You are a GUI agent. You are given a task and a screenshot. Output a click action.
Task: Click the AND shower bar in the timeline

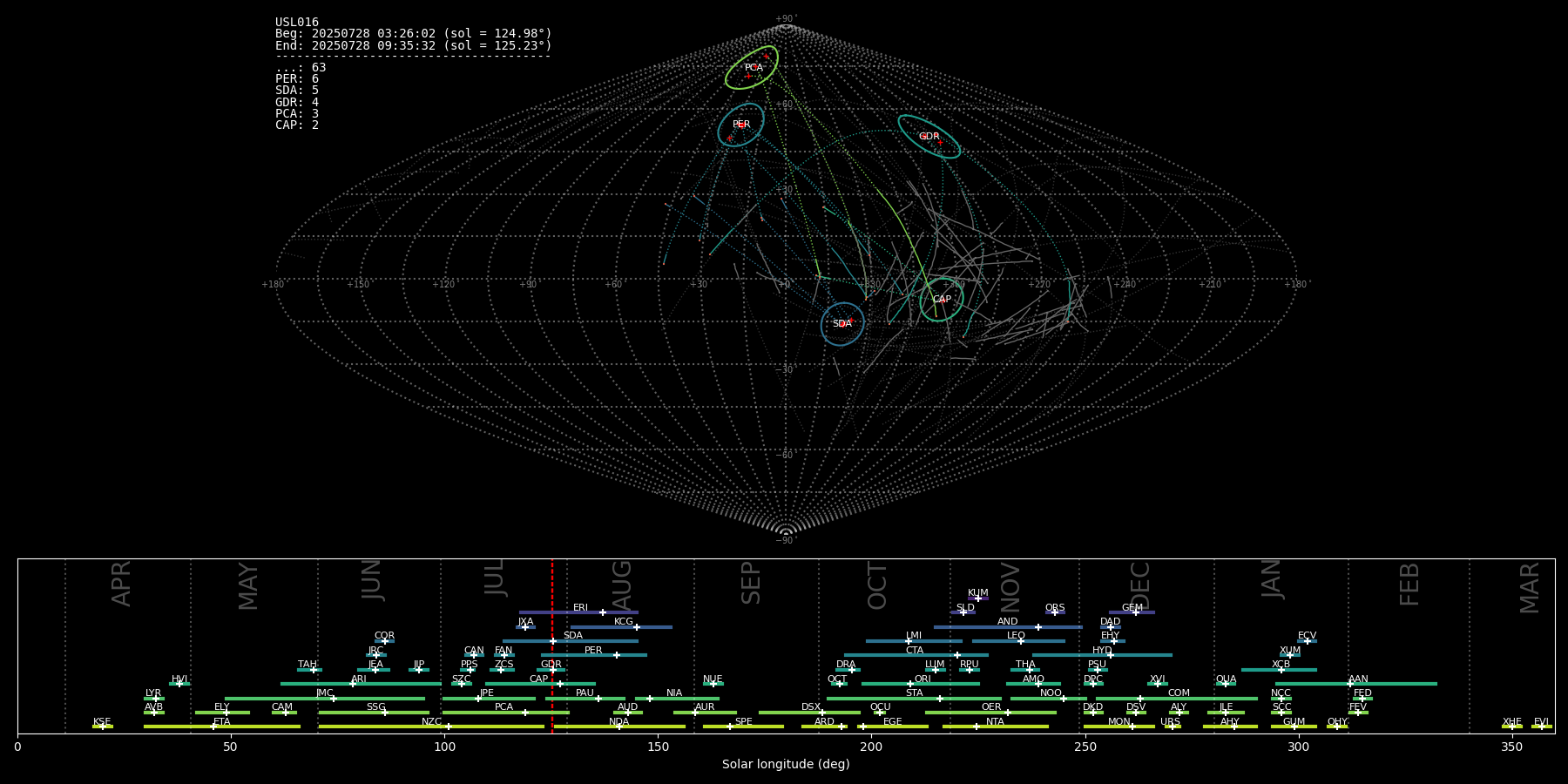1008,627
